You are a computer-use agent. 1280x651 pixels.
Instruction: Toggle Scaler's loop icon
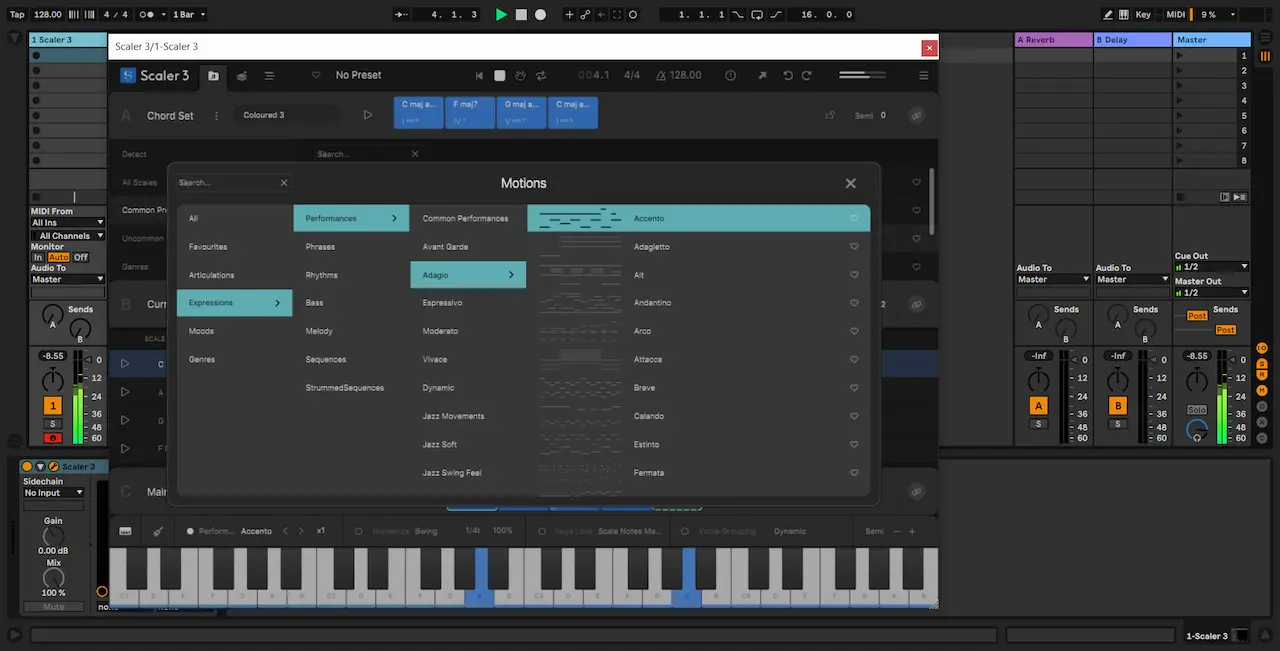click(541, 75)
